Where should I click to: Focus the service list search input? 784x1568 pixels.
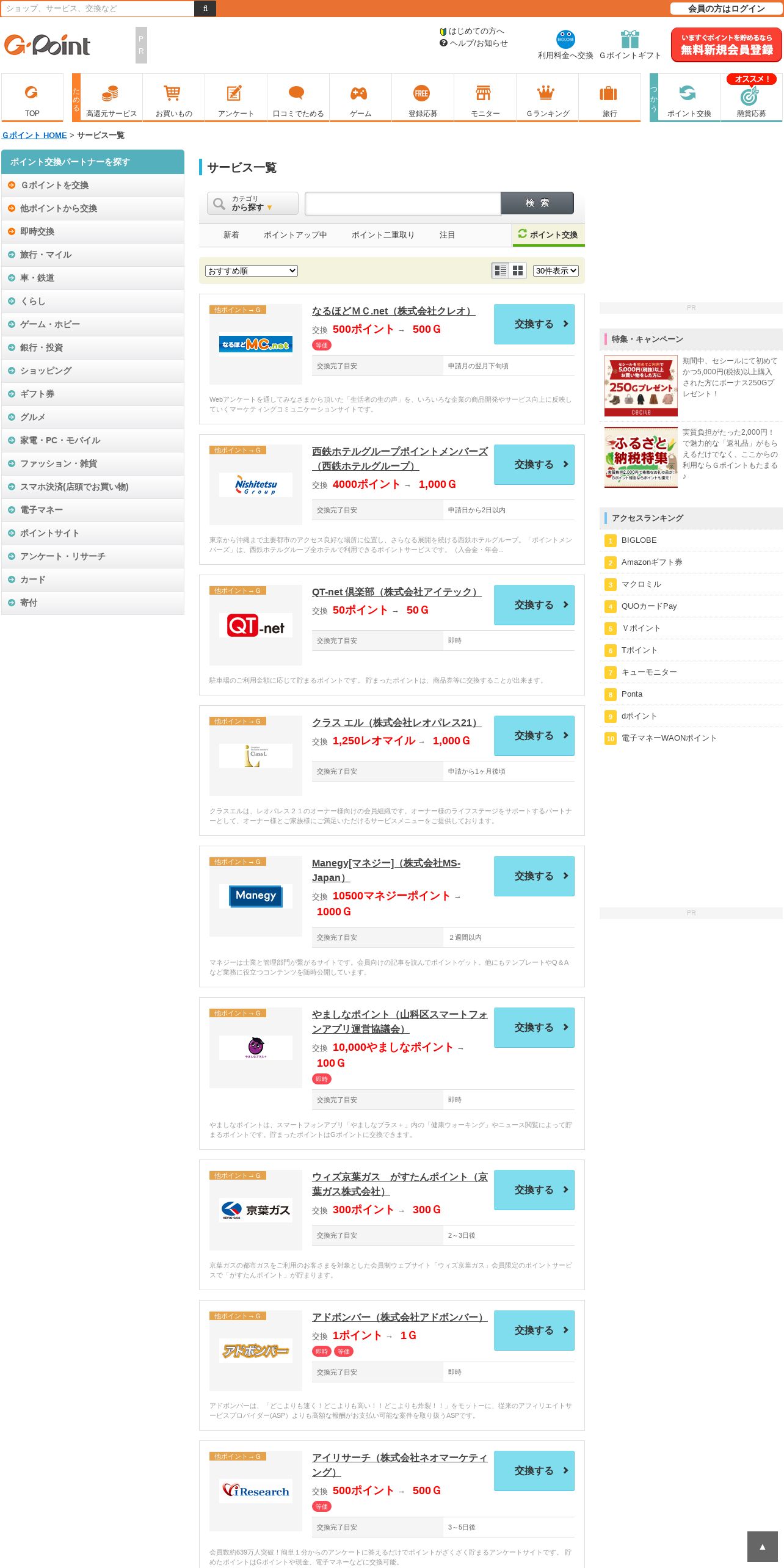pyautogui.click(x=403, y=203)
